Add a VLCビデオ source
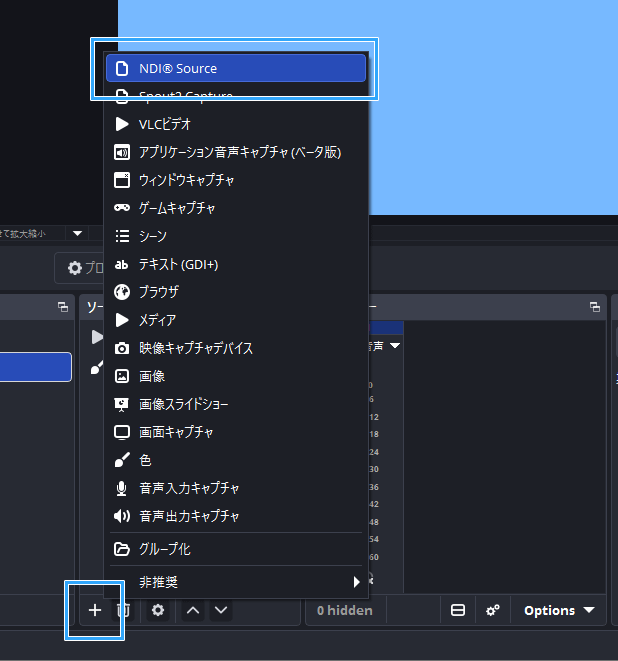618x661 pixels. click(236, 124)
